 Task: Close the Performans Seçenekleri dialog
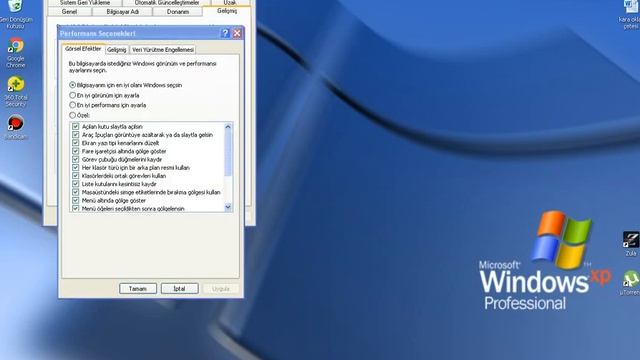[237, 33]
